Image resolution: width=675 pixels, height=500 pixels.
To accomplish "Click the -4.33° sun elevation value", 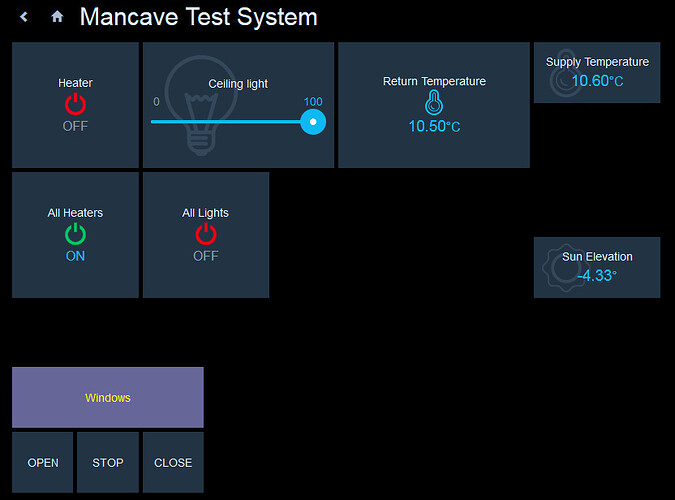I will [597, 275].
